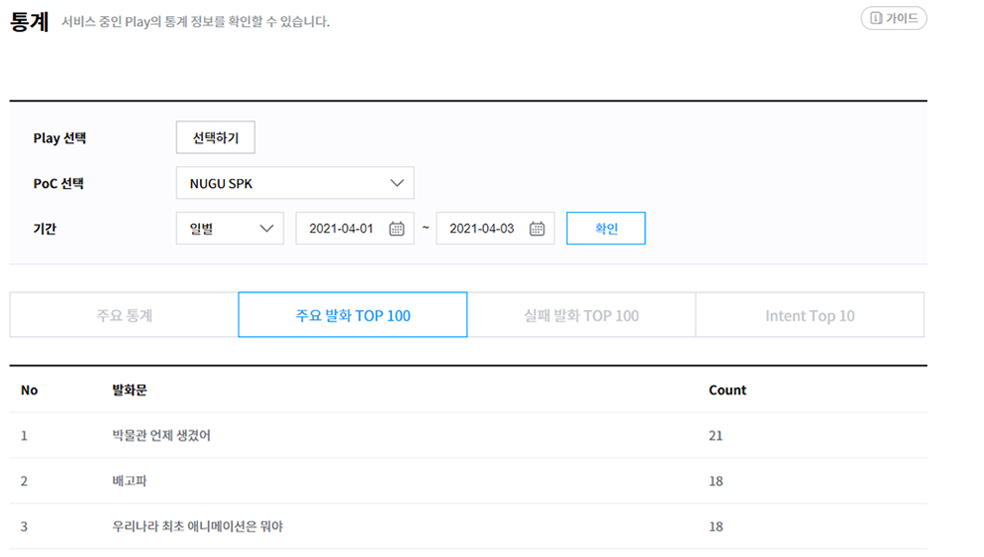Click the end date field 2021-04-03
The height and width of the screenshot is (557, 984).
pyautogui.click(x=481, y=229)
